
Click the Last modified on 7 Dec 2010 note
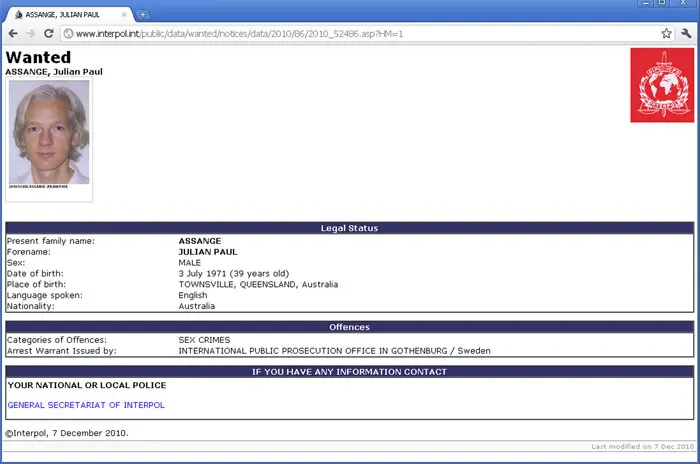pyautogui.click(x=643, y=446)
